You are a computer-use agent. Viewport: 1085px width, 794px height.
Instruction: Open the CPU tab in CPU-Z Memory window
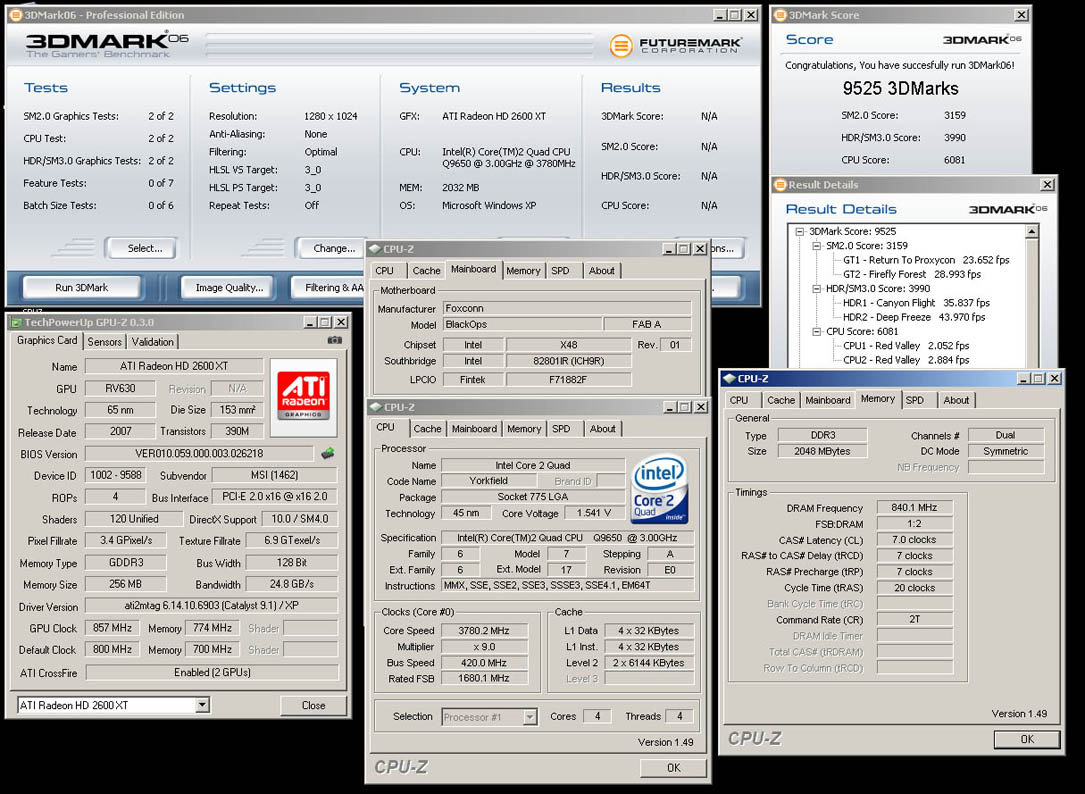pos(739,400)
